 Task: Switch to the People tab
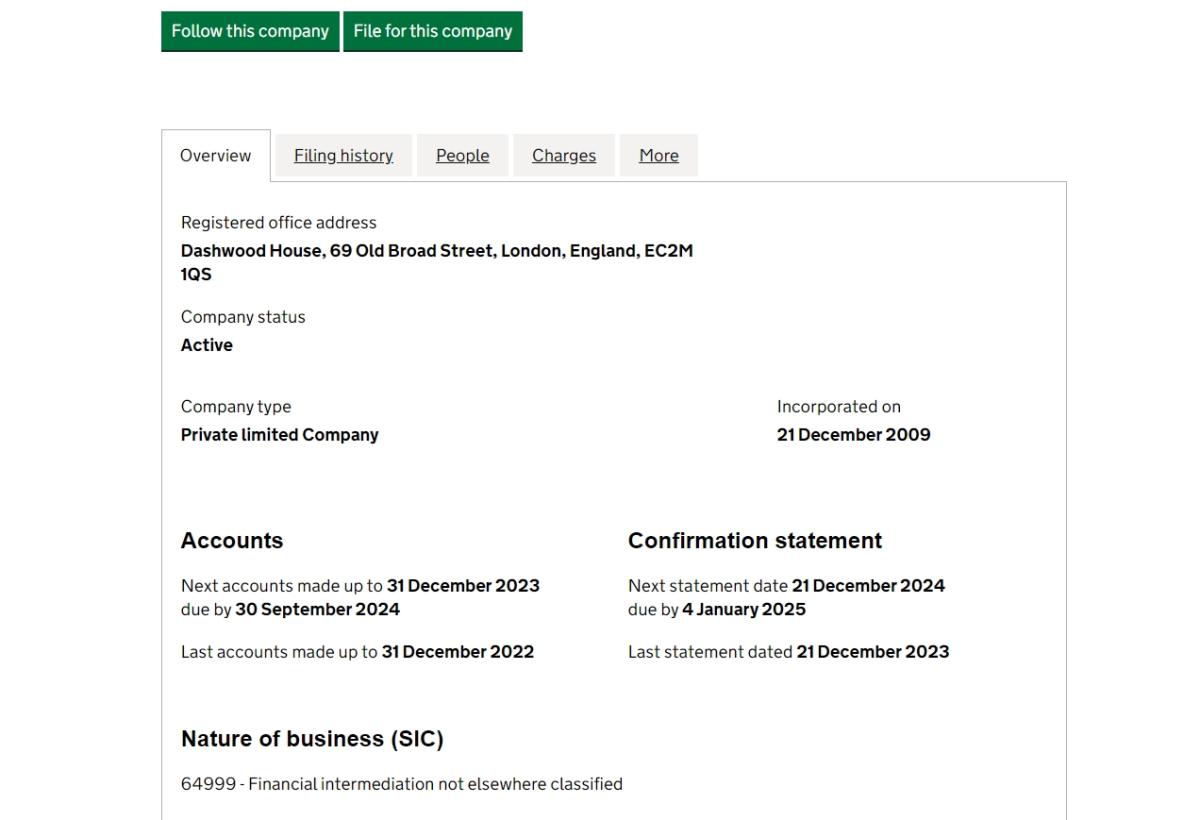point(462,156)
